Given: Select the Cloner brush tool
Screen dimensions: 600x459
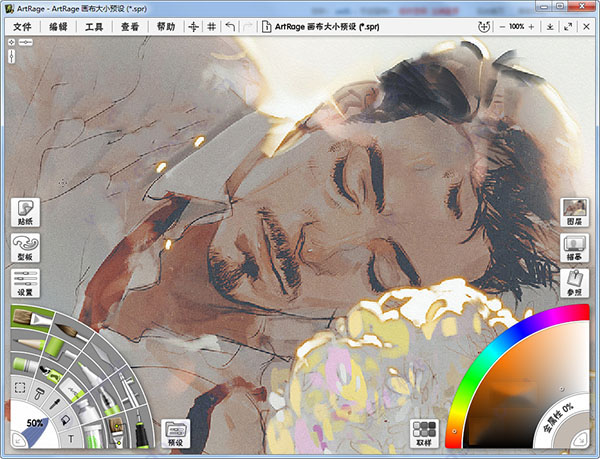Looking at the screenshot, I should [117, 431].
